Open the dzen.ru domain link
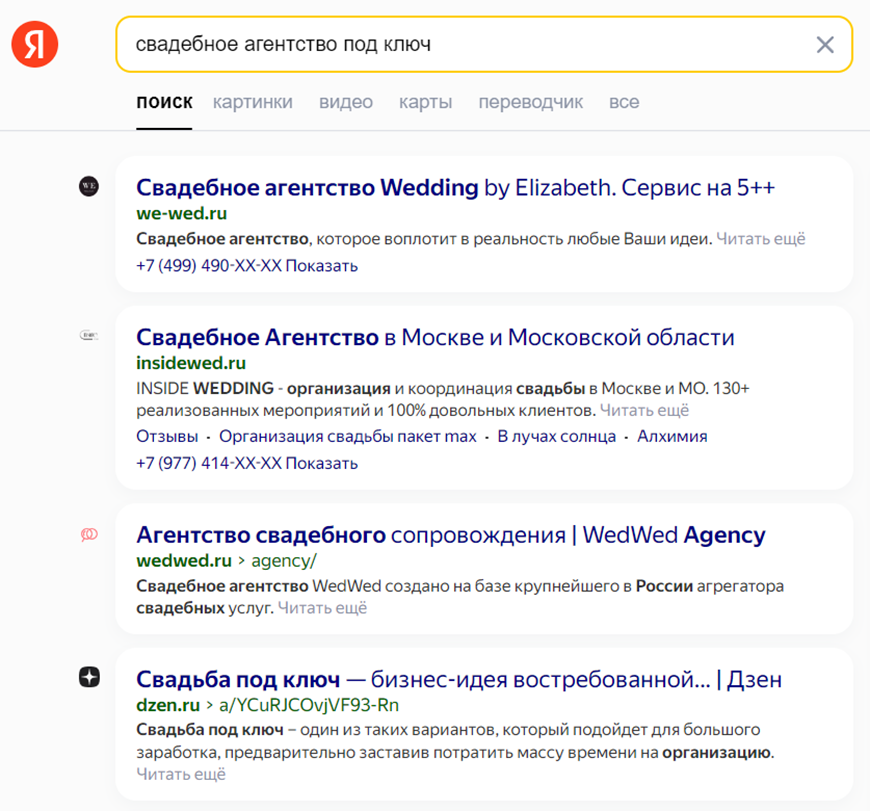This screenshot has width=870, height=811. point(168,705)
